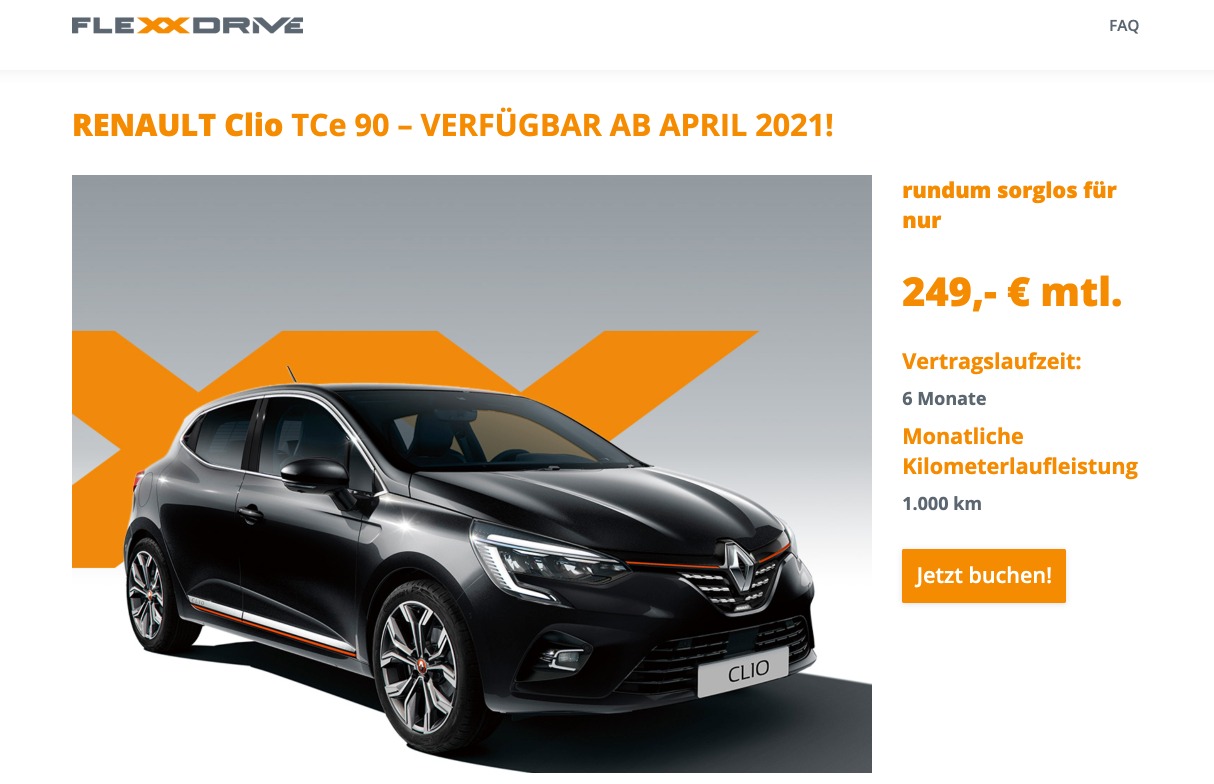Select the 6 Monate contract term text
The image size is (1214, 784).
pos(944,398)
